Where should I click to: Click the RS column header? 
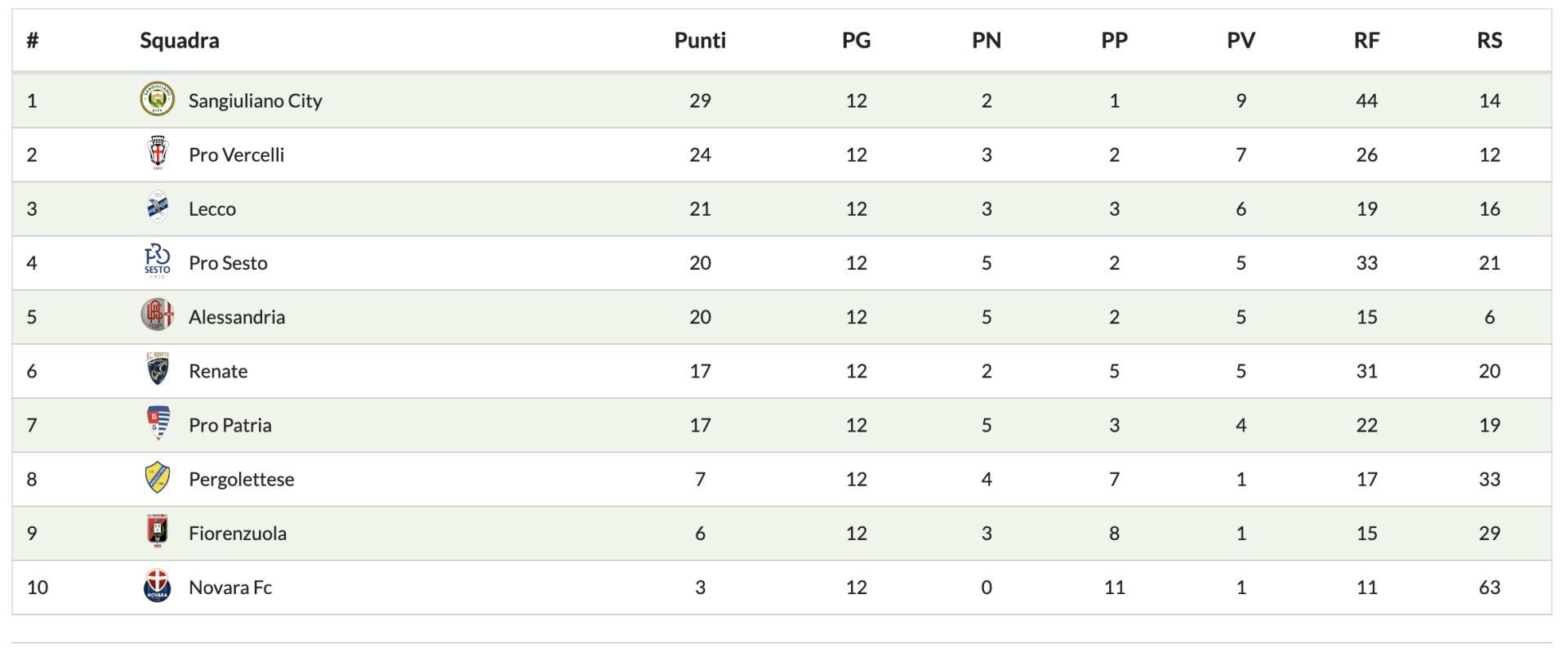click(1489, 41)
